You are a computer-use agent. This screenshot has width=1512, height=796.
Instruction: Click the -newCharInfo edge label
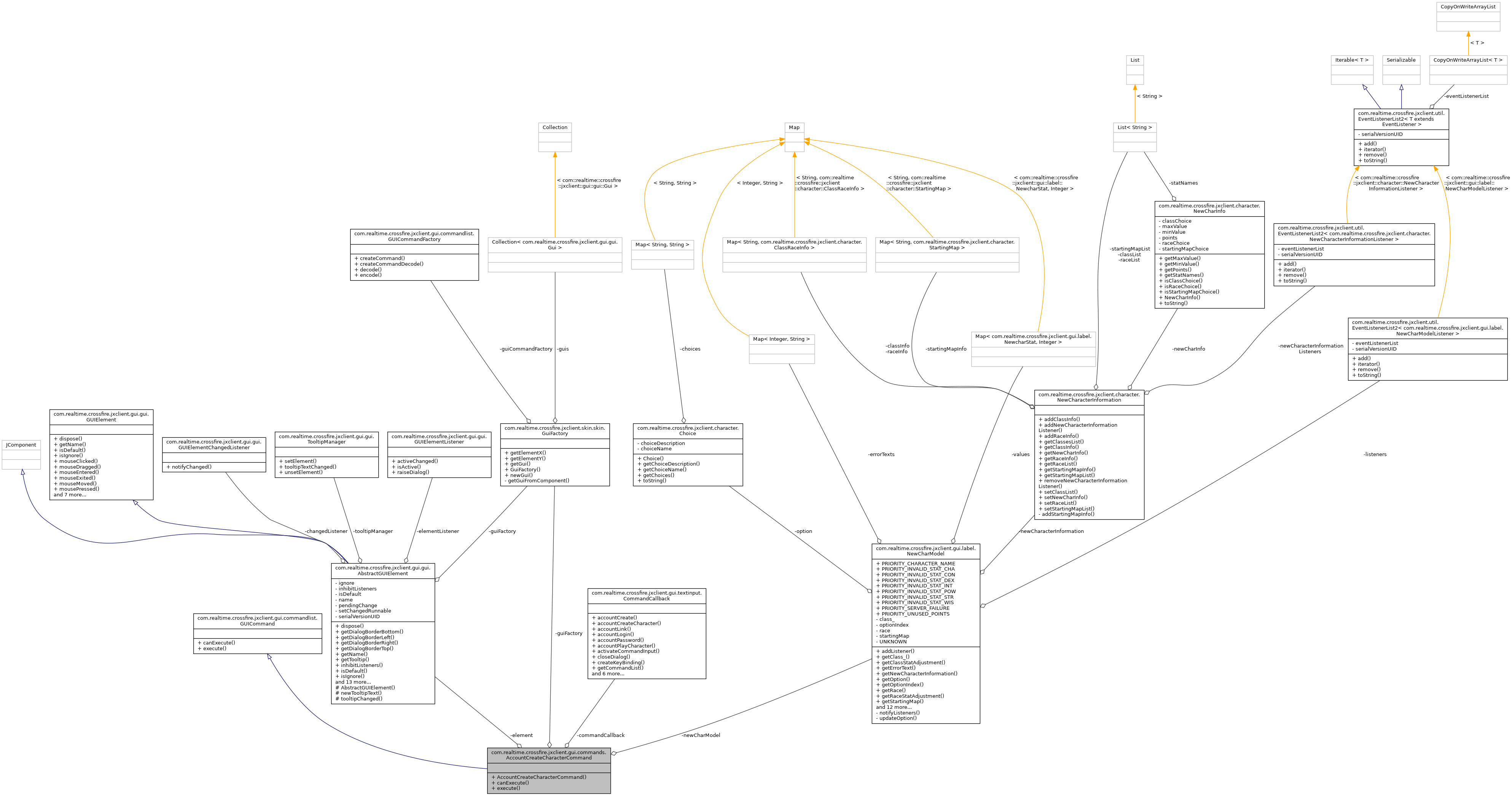pyautogui.click(x=1189, y=349)
